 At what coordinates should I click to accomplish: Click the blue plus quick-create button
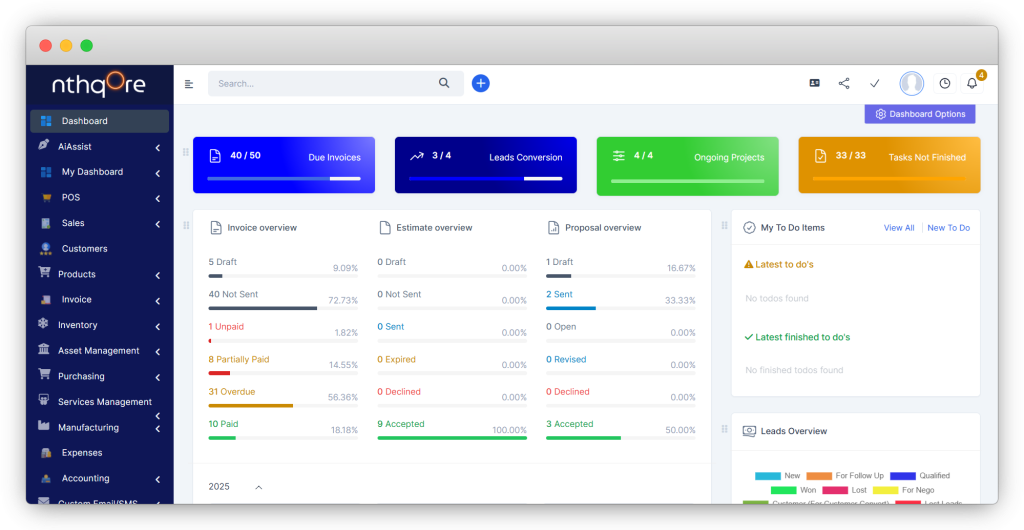point(481,83)
